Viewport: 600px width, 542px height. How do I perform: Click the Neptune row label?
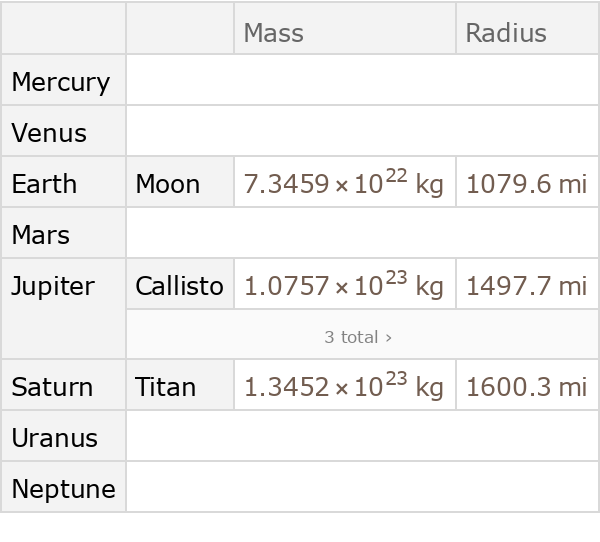[63, 489]
